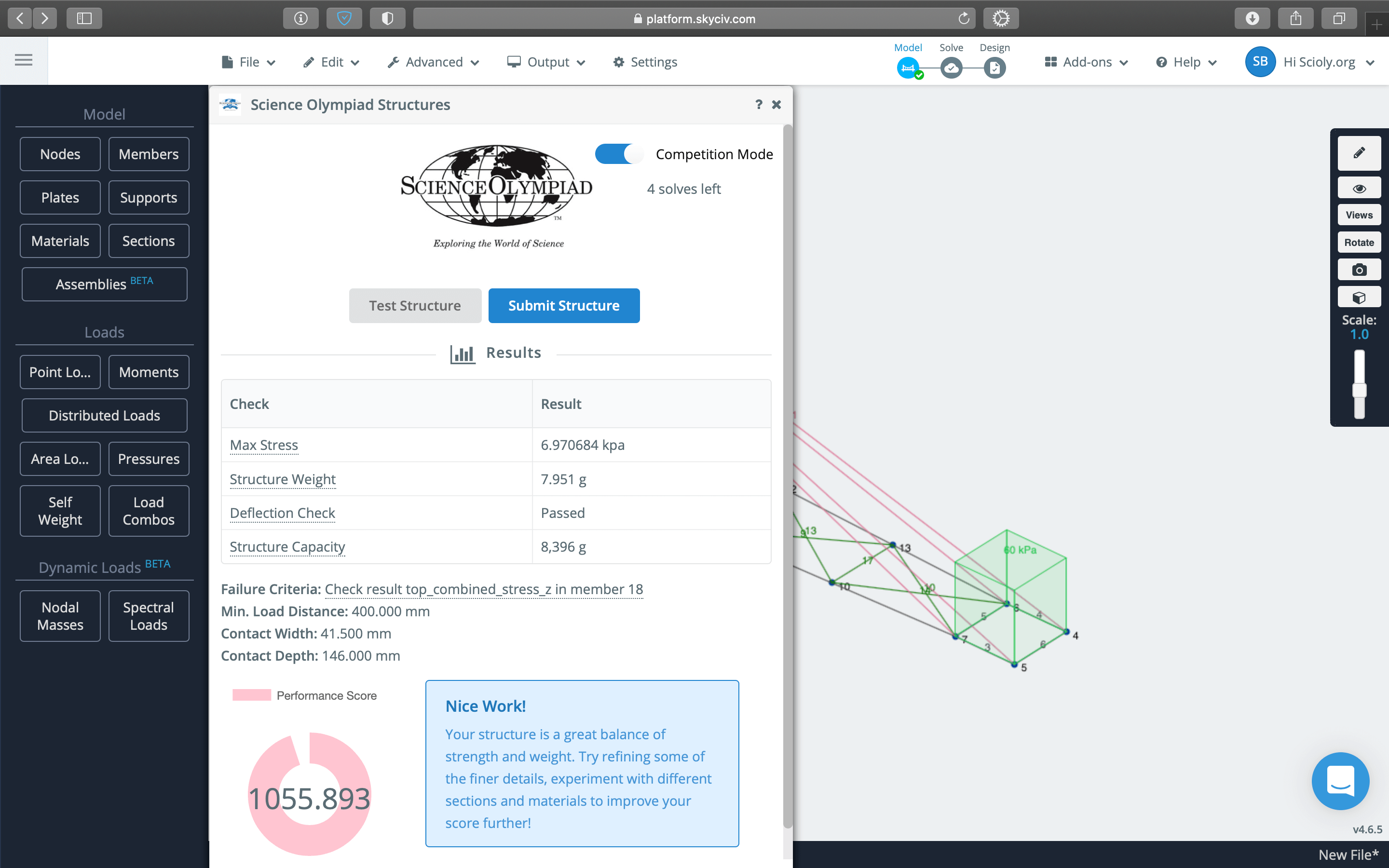Click the Solve stage icon
Image resolution: width=1389 pixels, height=868 pixels.
click(951, 68)
